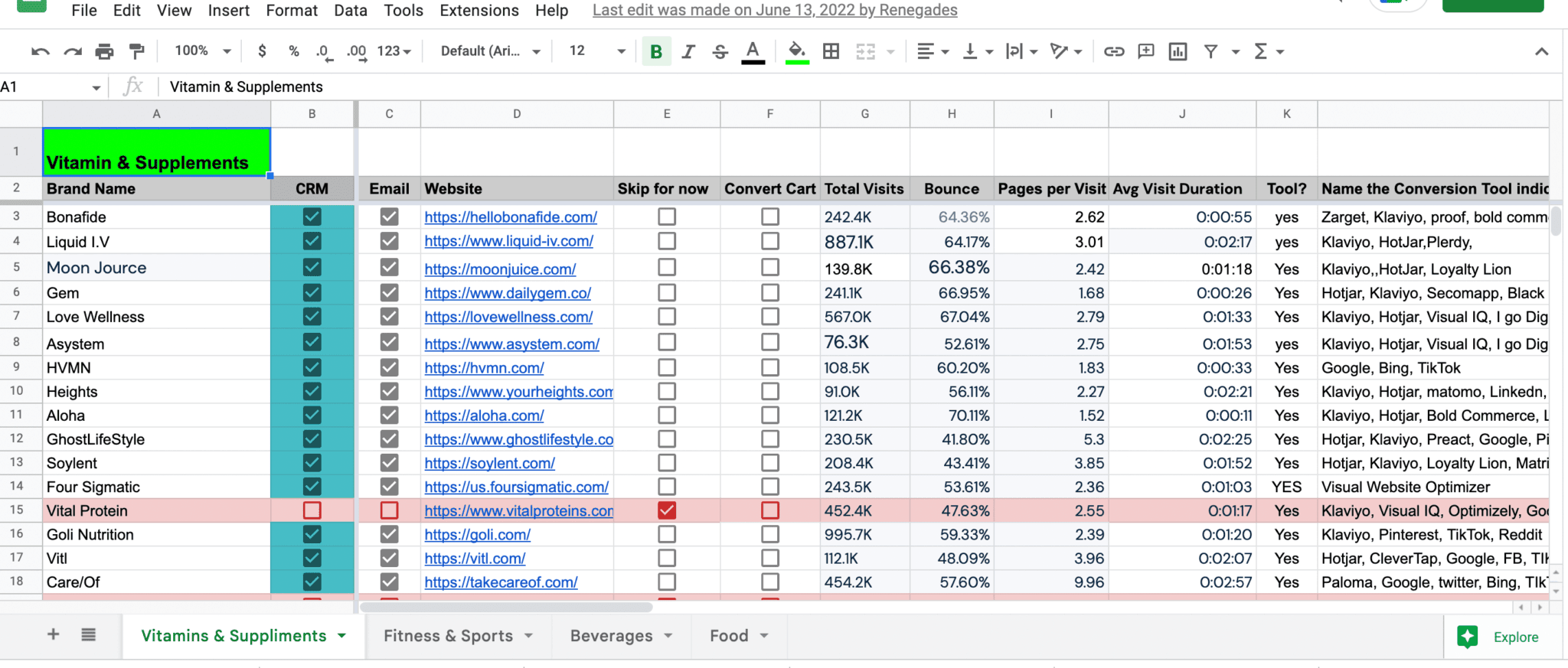Select the green Vitamin & Supplements cell
Viewport: 1568px width, 668px height.
click(x=156, y=152)
